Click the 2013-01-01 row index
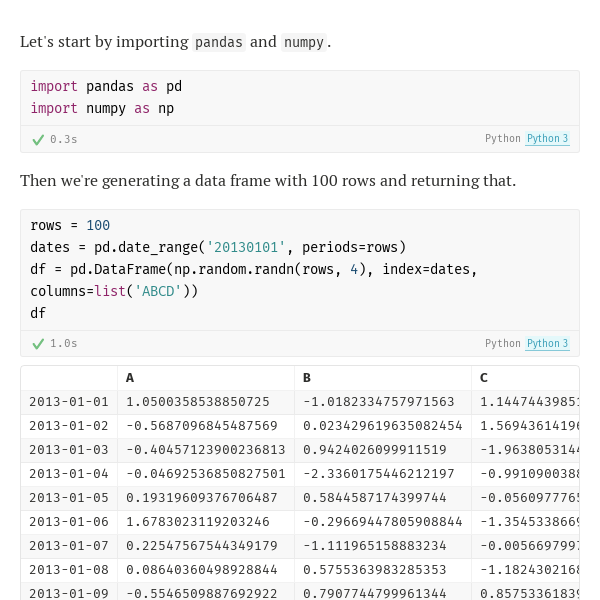 click(x=69, y=402)
